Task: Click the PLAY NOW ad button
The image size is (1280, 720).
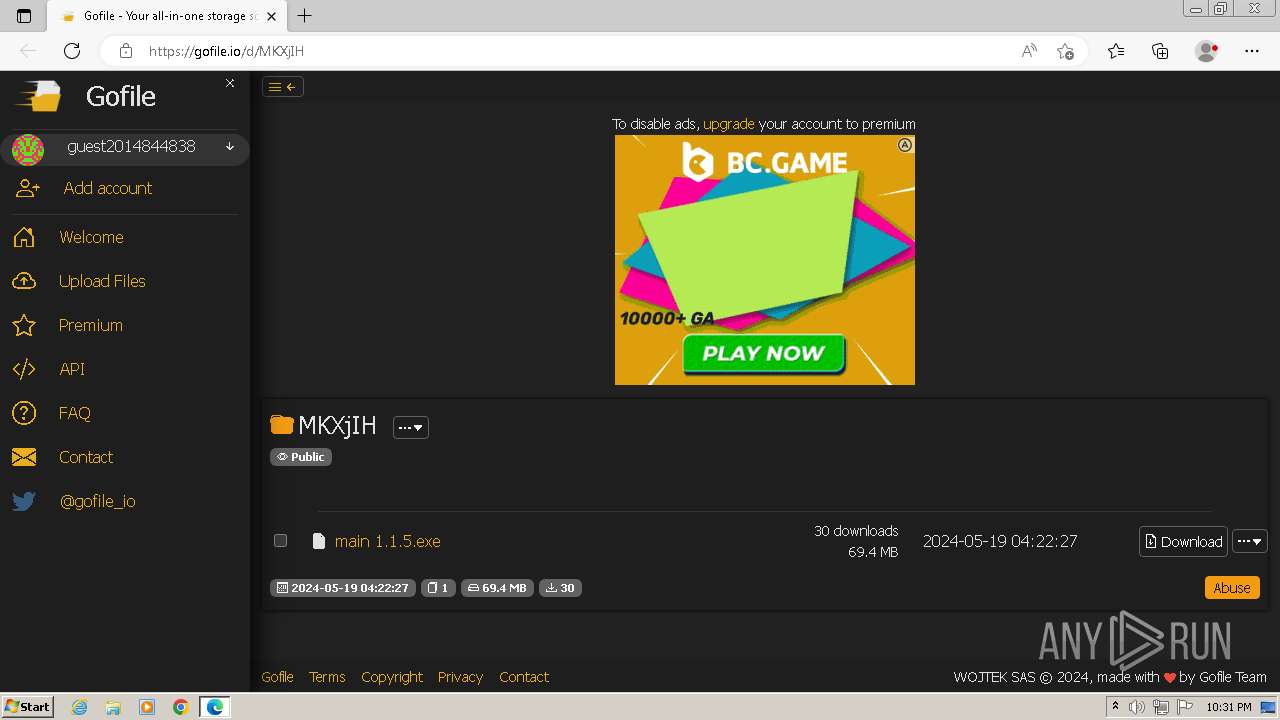Action: [x=764, y=353]
